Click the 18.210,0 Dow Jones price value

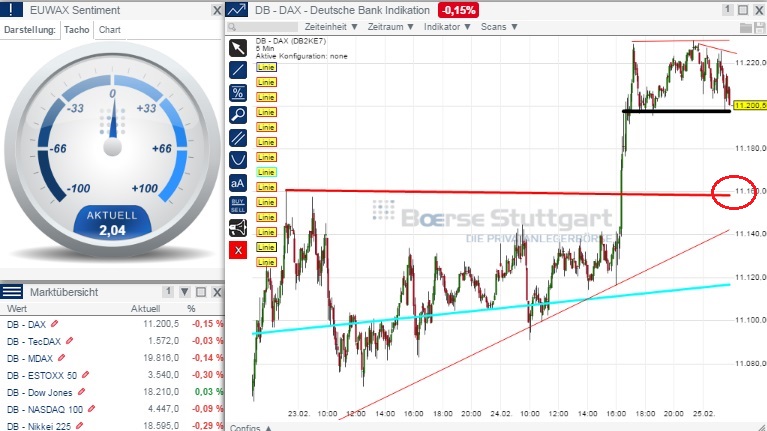(160, 392)
